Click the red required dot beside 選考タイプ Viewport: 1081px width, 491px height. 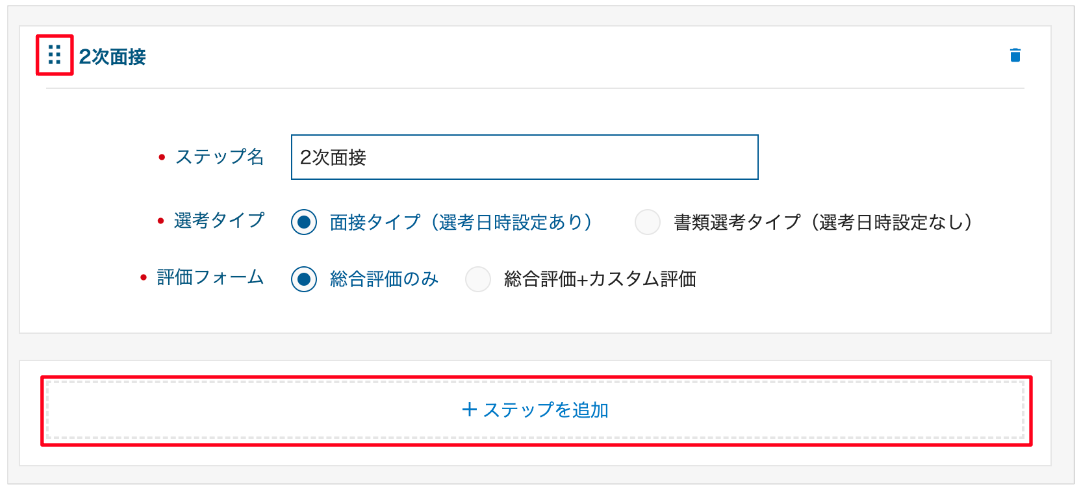click(x=161, y=221)
